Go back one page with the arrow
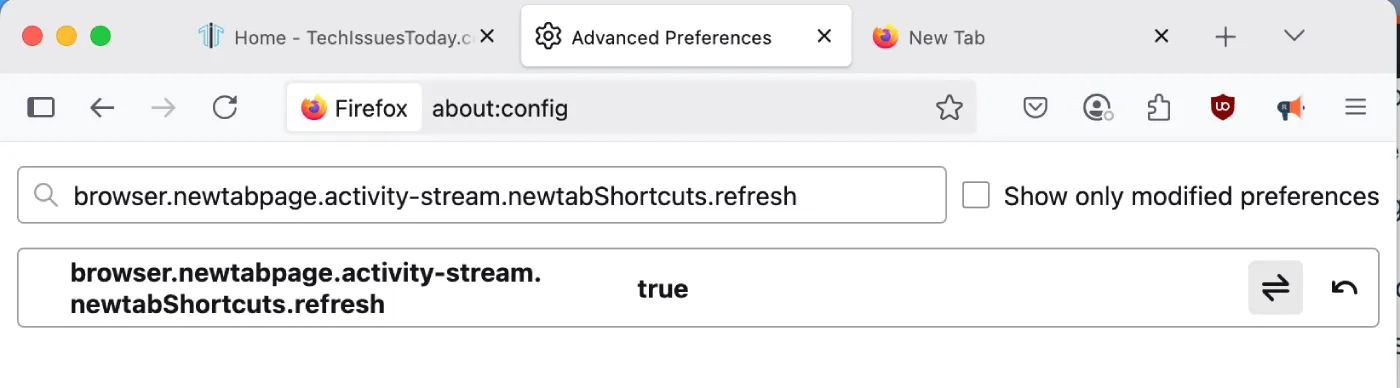The image size is (1400, 388). (x=103, y=108)
